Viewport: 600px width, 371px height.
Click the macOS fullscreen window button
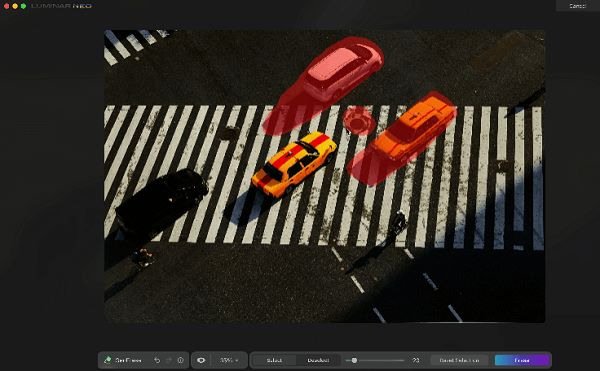pos(23,6)
